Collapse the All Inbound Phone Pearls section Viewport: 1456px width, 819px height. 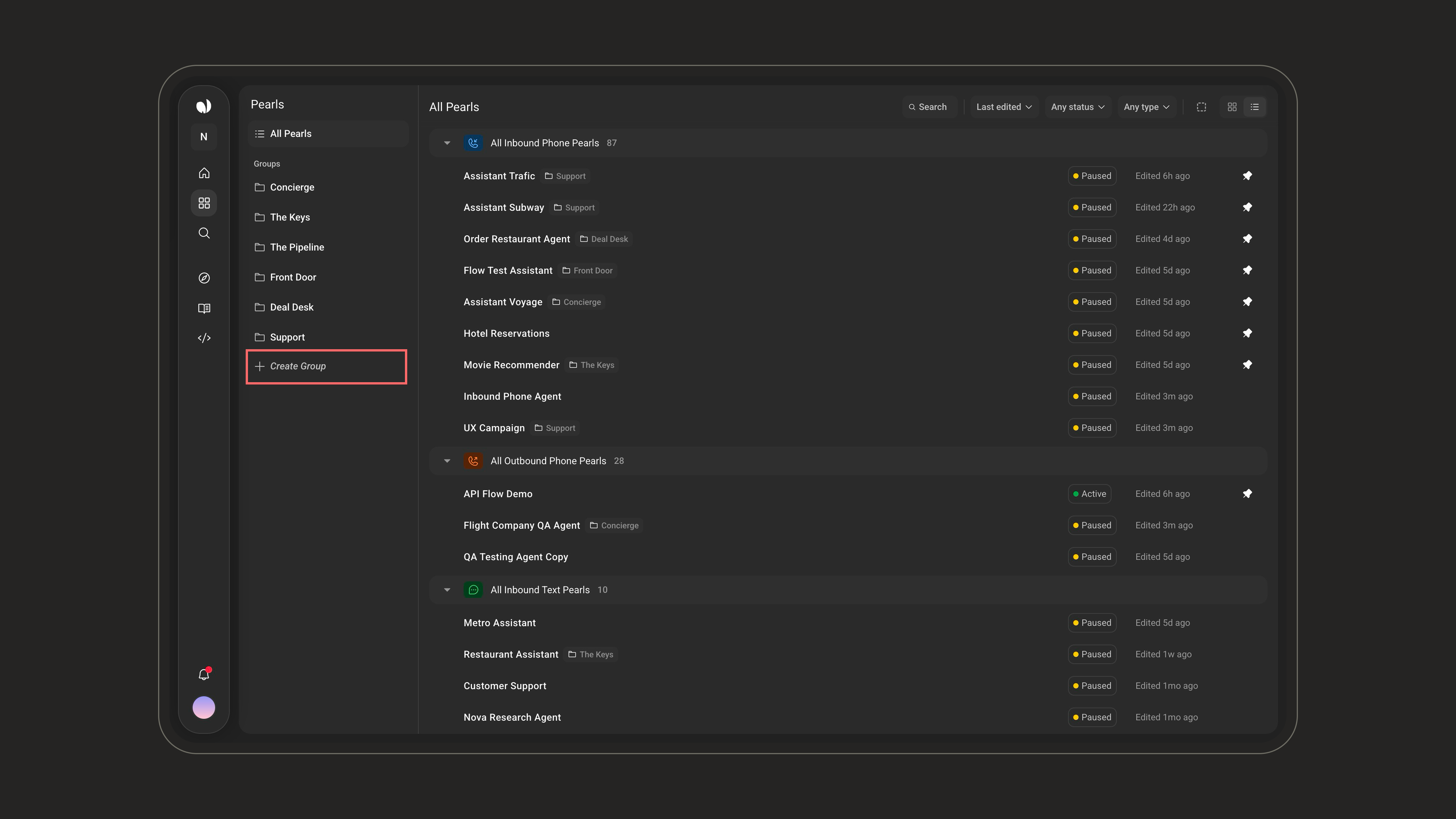[447, 143]
